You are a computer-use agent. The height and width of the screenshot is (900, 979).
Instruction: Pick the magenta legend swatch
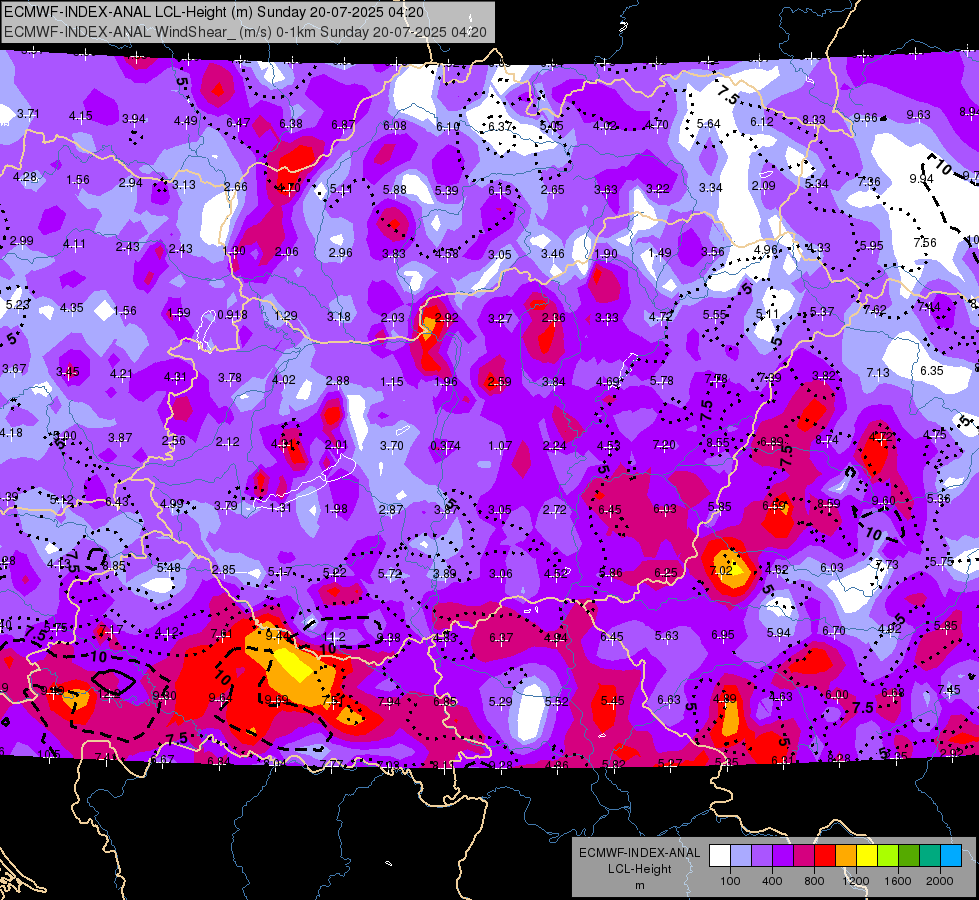coord(804,856)
